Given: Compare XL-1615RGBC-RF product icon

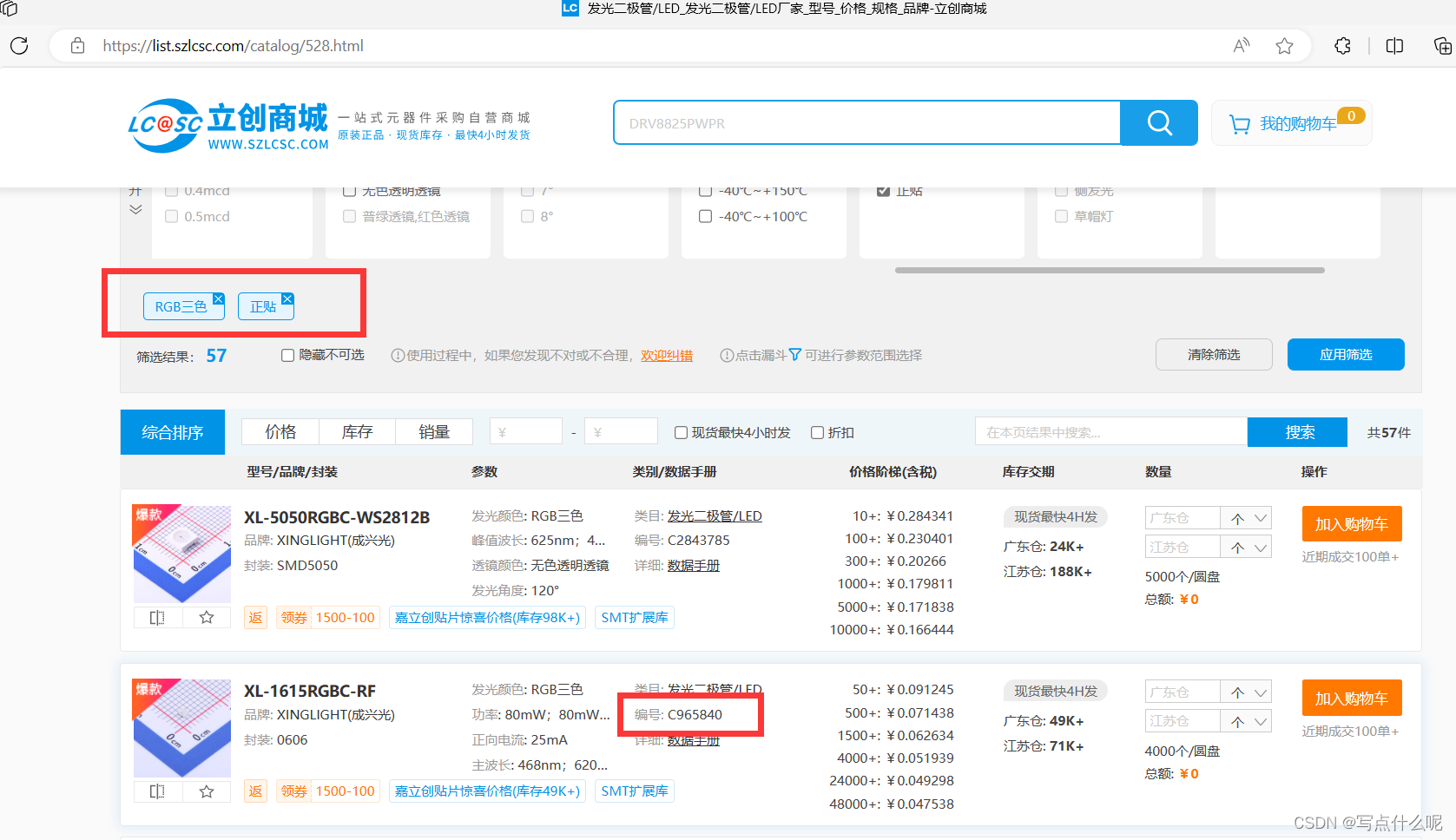Looking at the screenshot, I should coord(157,791).
